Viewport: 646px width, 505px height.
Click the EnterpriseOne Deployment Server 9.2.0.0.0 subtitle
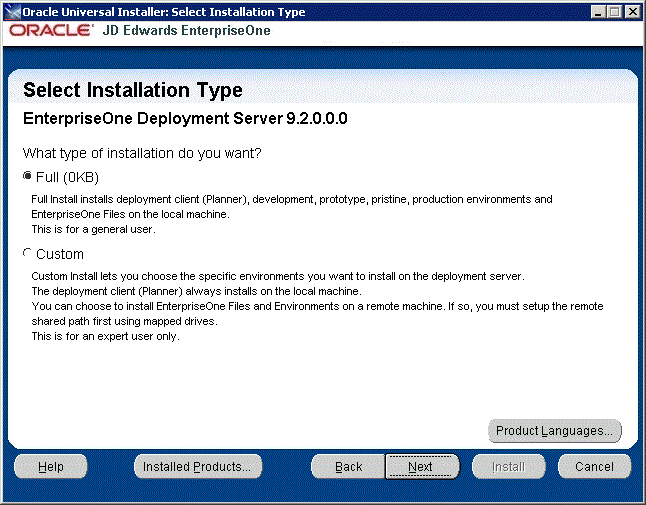[x=185, y=119]
